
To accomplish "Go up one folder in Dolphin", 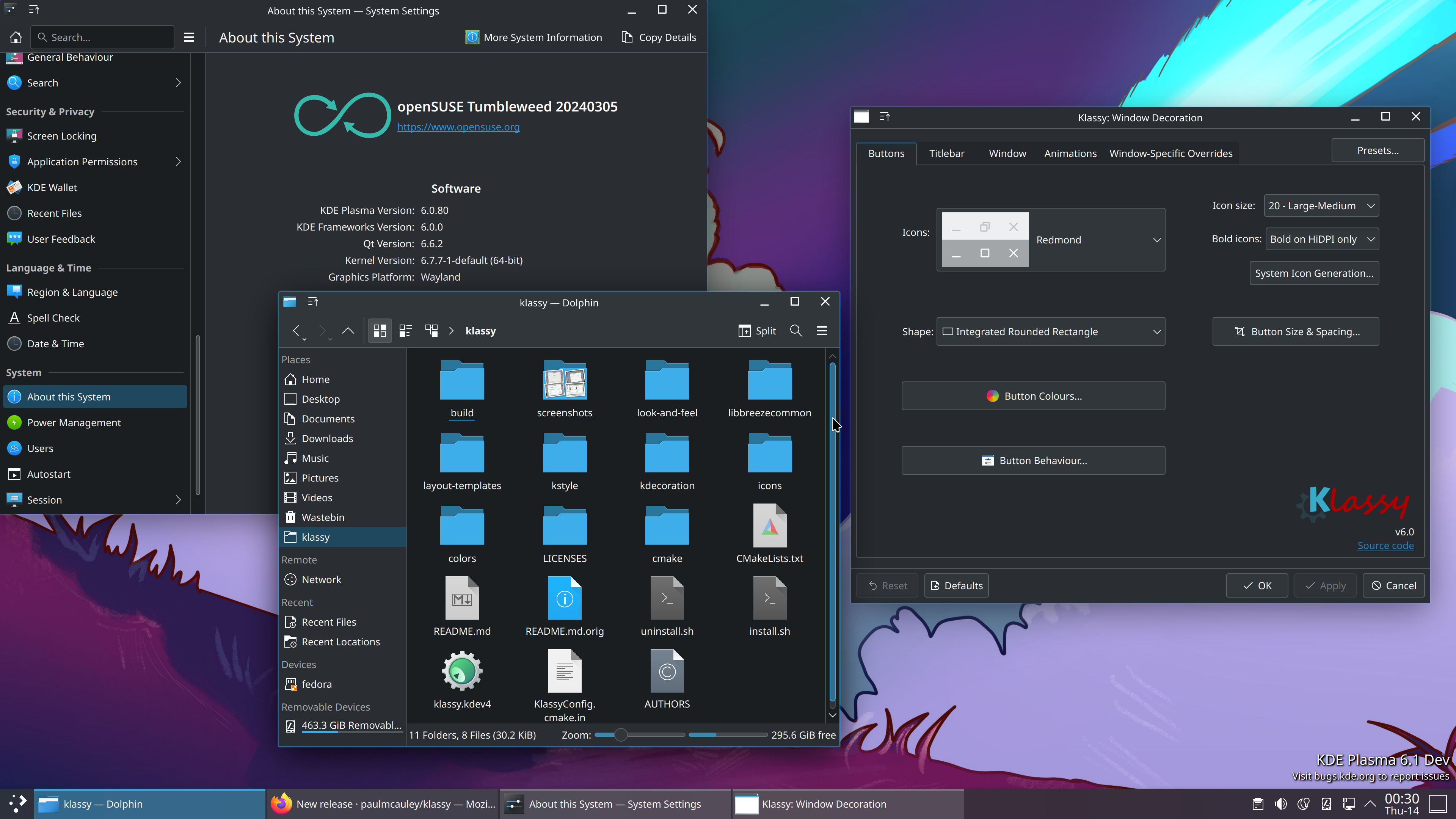I will 348,331.
